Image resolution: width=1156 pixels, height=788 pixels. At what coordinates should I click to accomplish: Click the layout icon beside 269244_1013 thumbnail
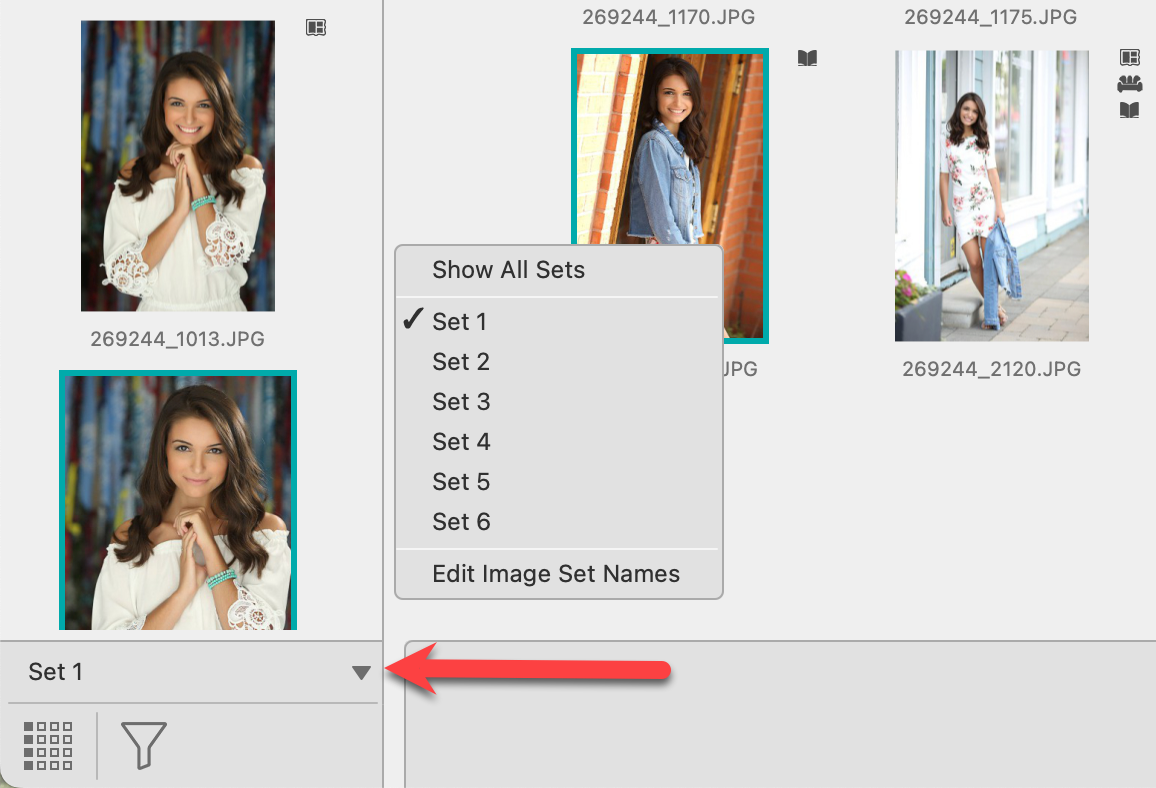tap(316, 28)
